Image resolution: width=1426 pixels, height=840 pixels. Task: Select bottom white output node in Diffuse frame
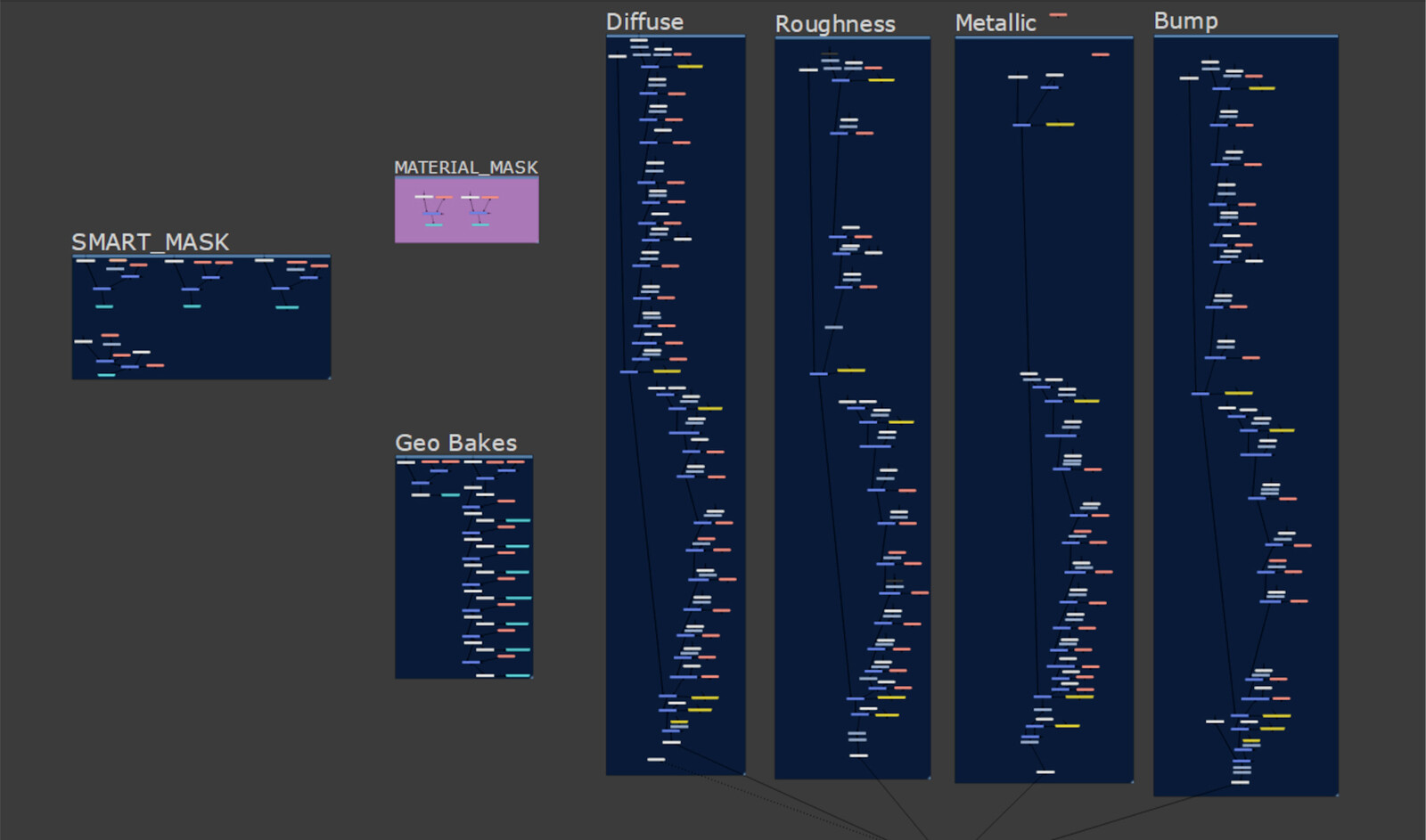[656, 759]
